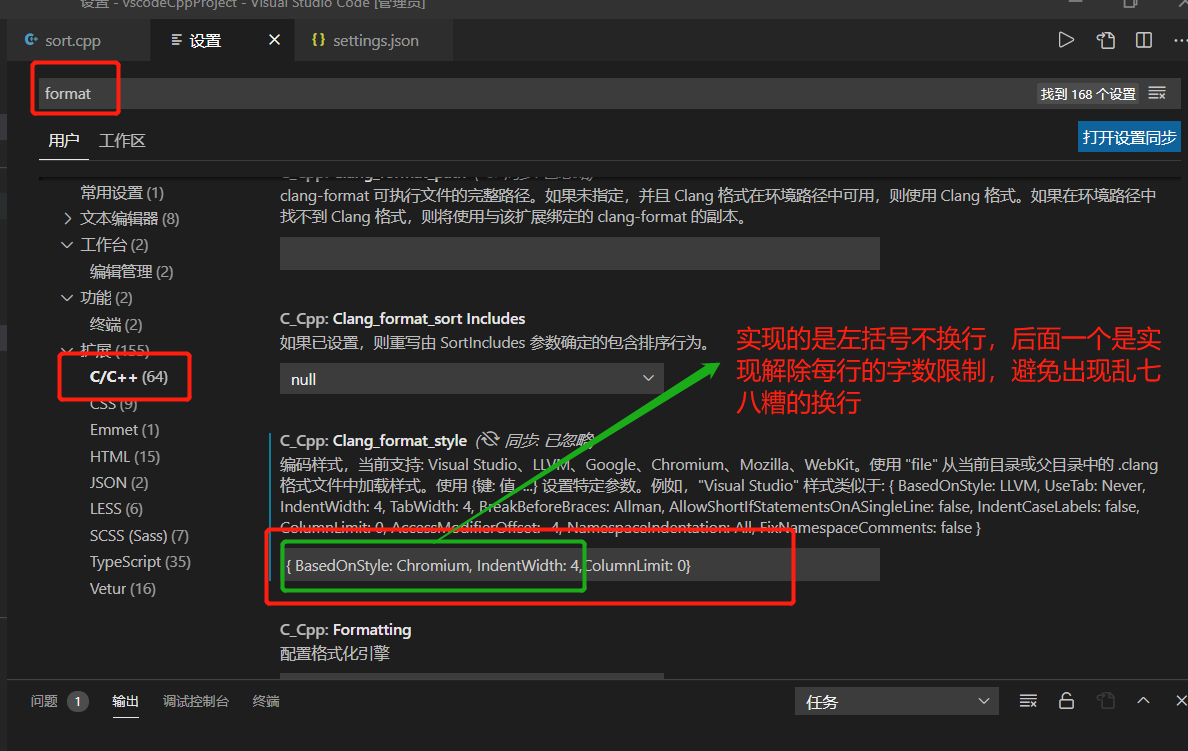This screenshot has height=751, width=1188.
Task: Select 编辑管理 (2) in the settings tree
Action: pos(131,271)
